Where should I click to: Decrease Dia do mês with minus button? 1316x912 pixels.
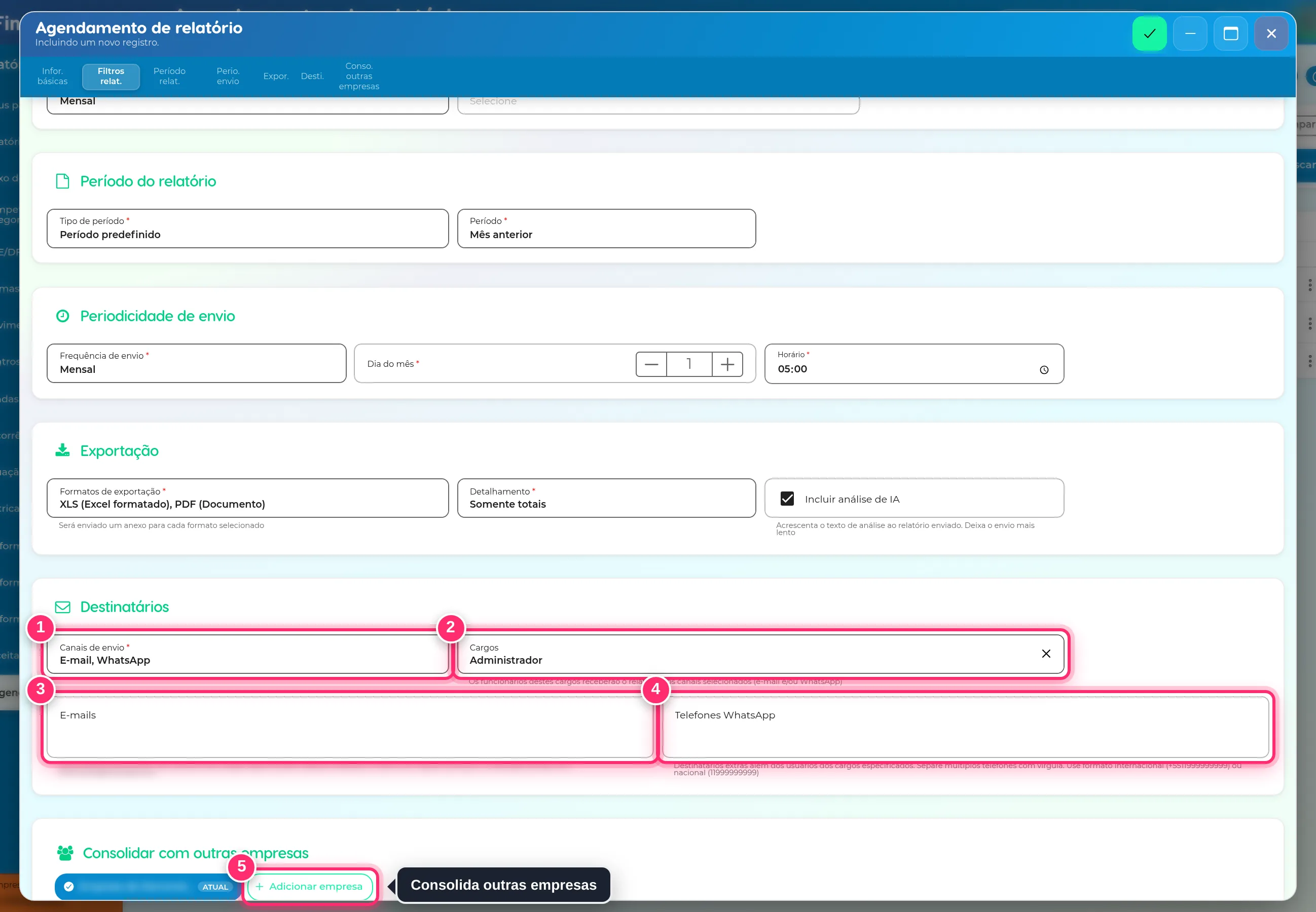tap(651, 364)
